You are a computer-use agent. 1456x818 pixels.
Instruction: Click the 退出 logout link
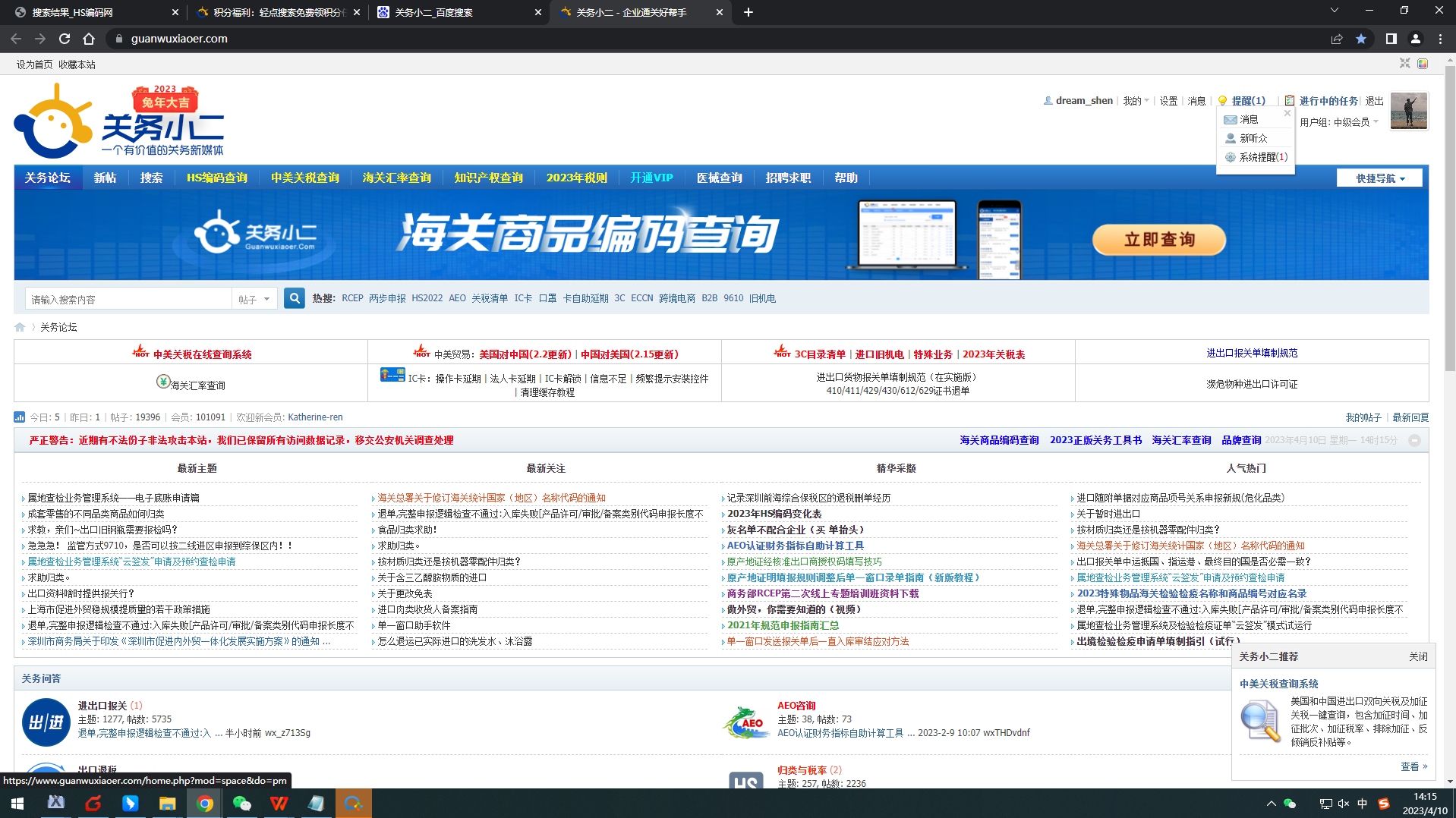(x=1375, y=100)
